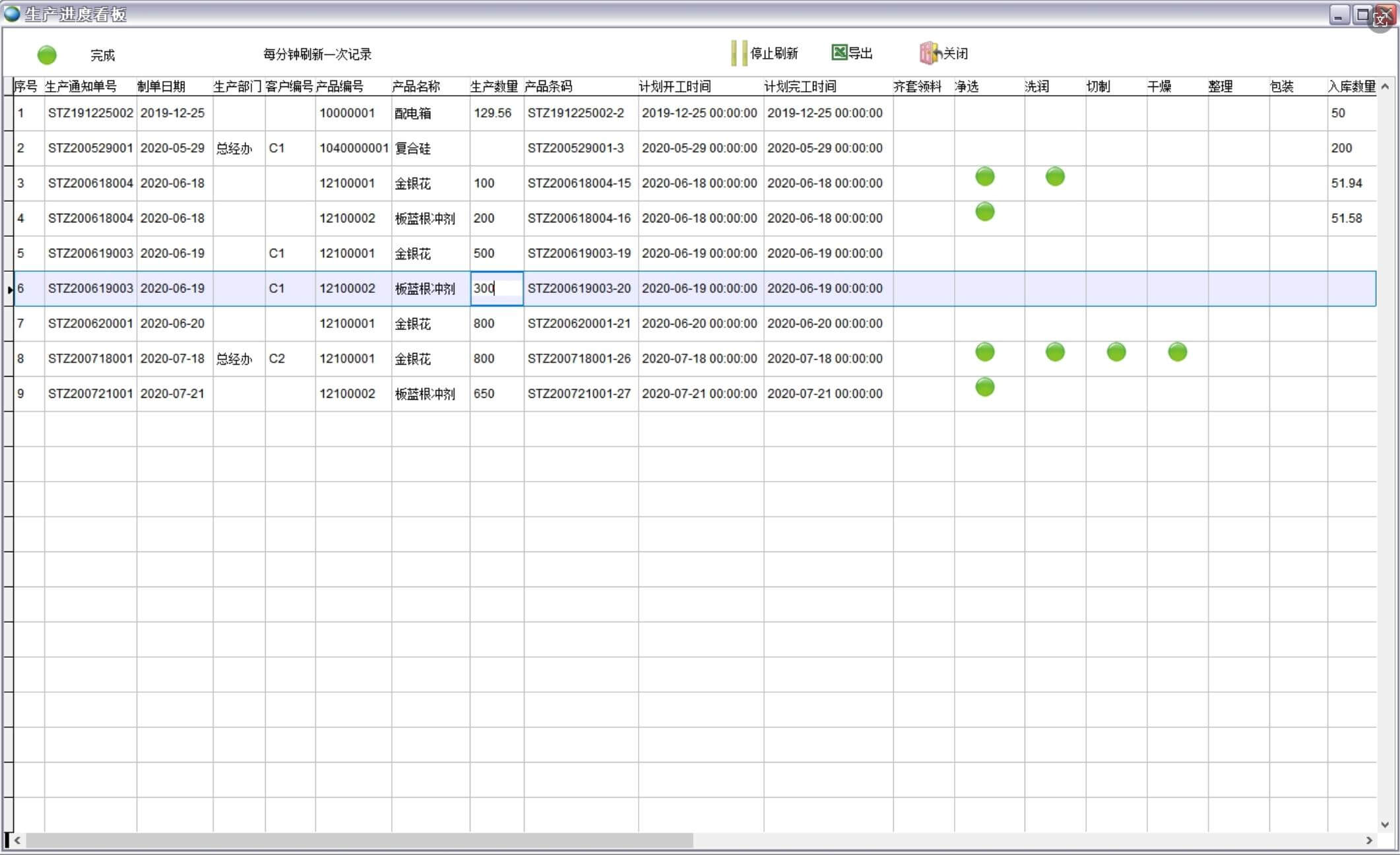
Task: Click horizontal scrollbar left arrow
Action: (18, 840)
